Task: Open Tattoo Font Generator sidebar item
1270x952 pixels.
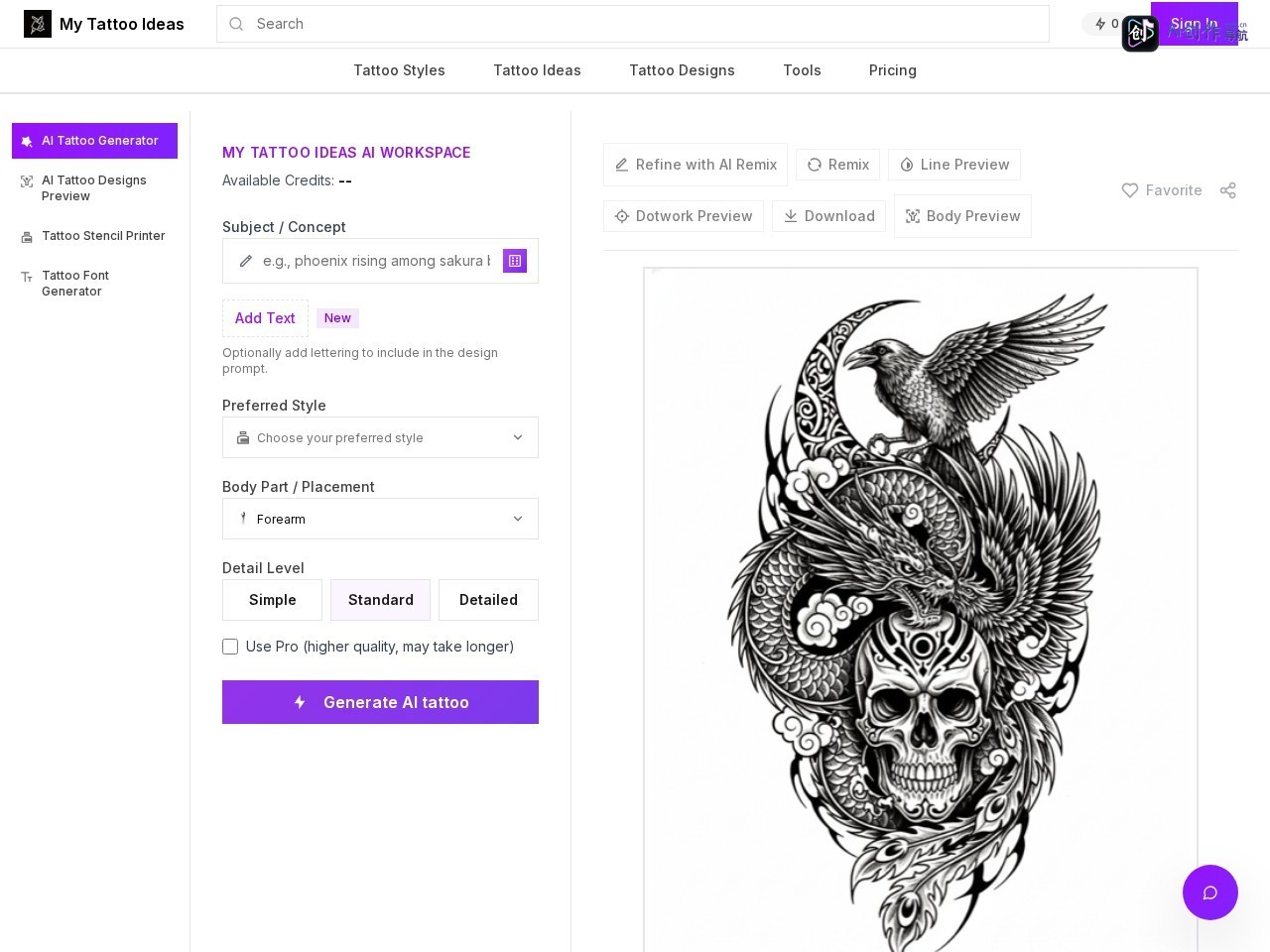Action: pyautogui.click(x=94, y=284)
